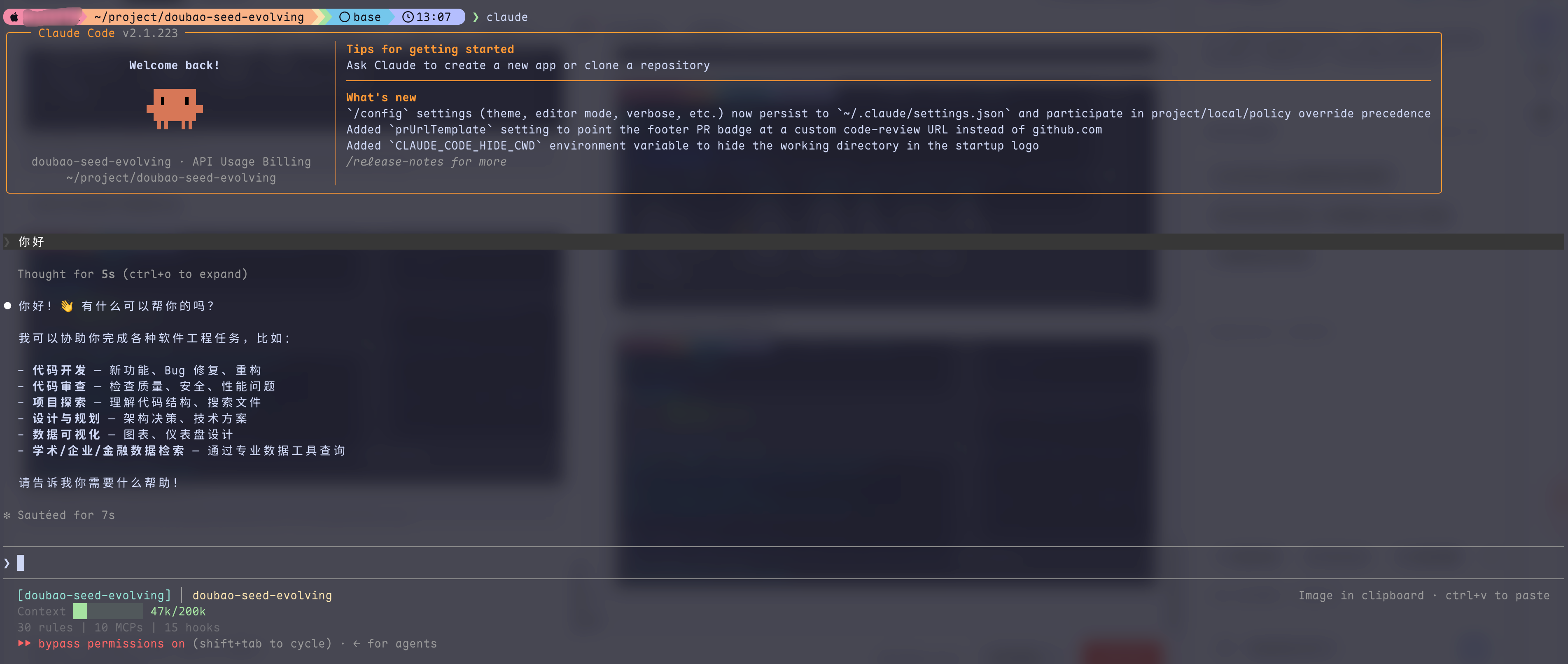Click the "10 MCPs" status entry

(119, 627)
